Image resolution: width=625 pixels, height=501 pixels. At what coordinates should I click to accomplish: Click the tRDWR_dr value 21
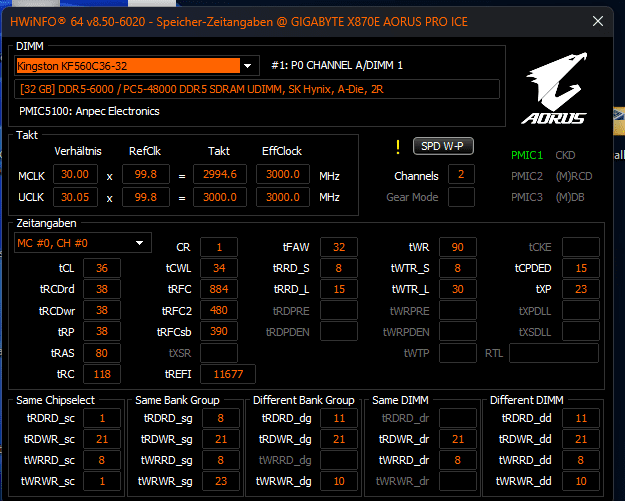(458, 439)
